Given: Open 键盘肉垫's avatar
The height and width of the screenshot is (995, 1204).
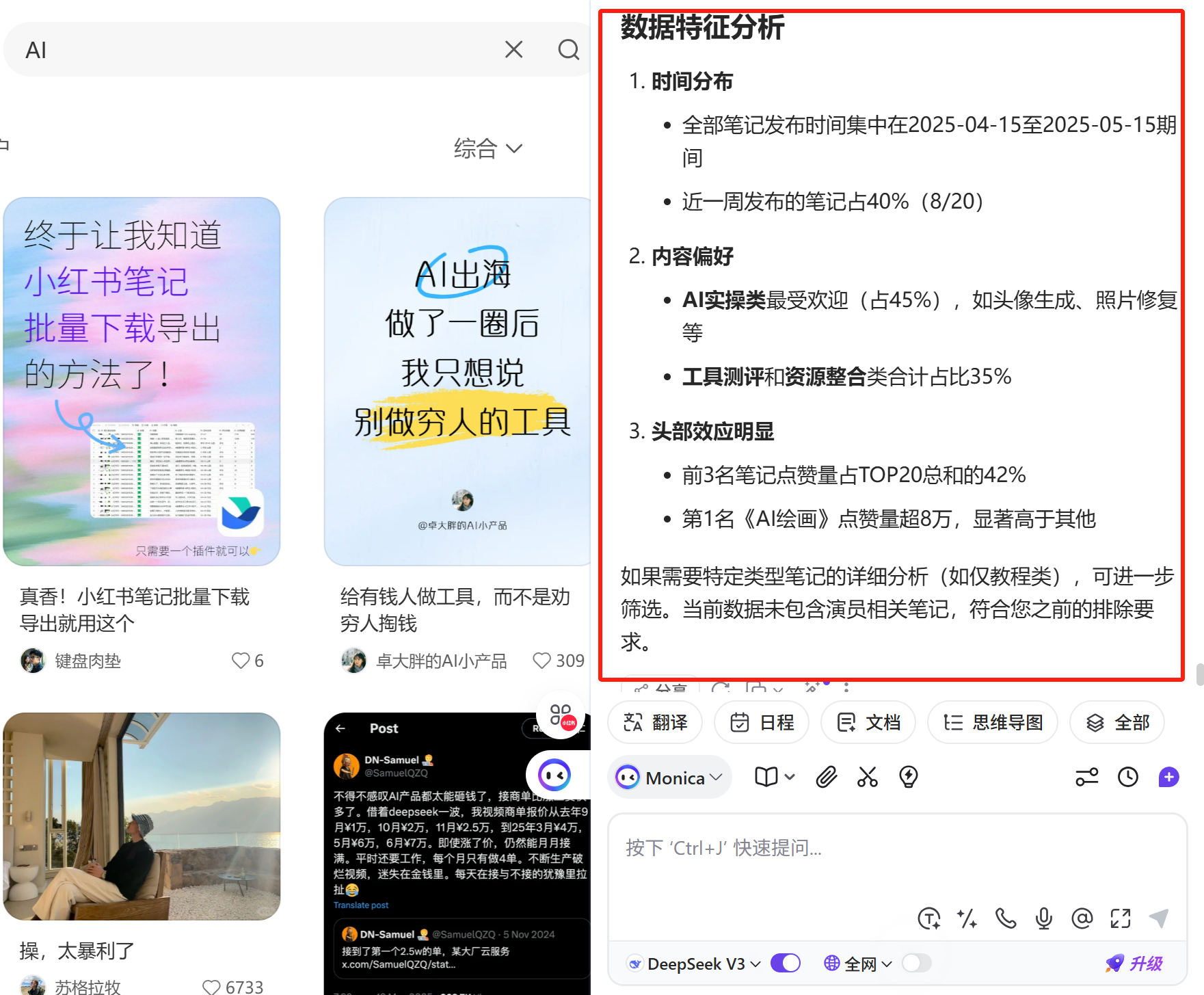Looking at the screenshot, I should click(x=33, y=661).
